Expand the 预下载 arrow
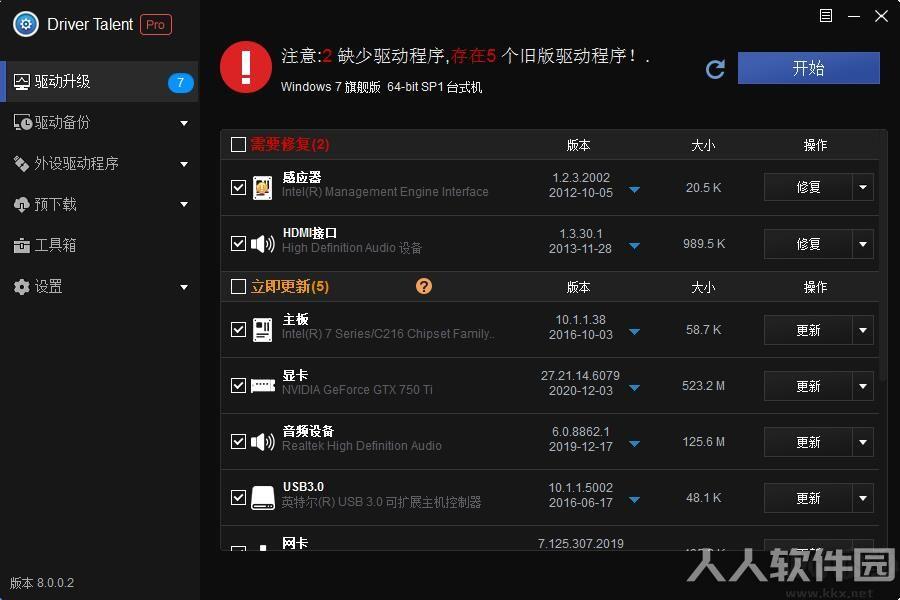 [184, 204]
